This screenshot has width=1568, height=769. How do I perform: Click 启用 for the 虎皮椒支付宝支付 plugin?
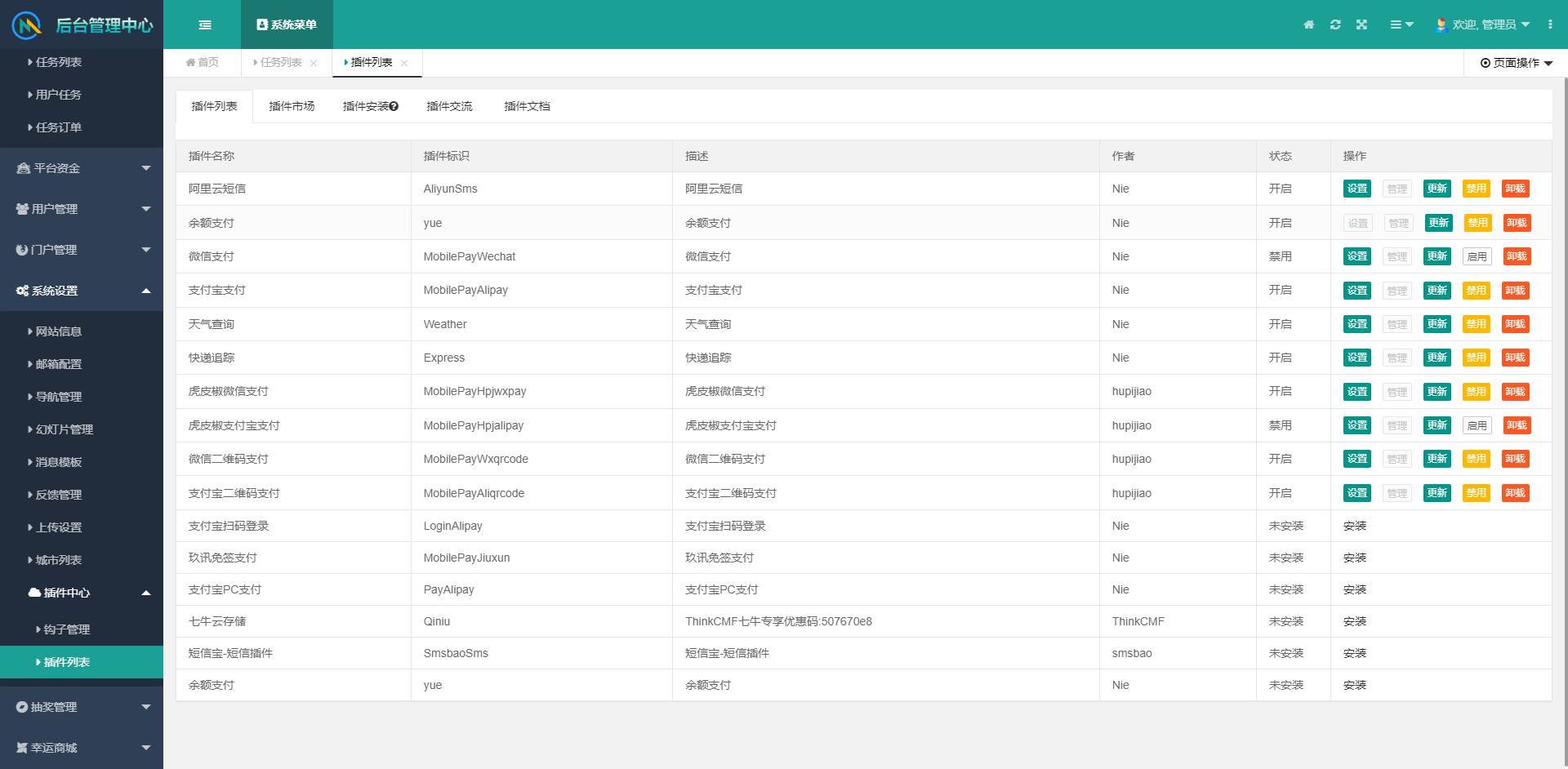(x=1477, y=425)
